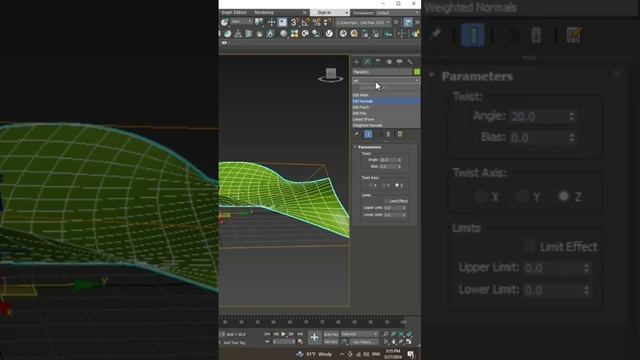Click the Angle spinner arrows
This screenshot has width=640, height=360.
[399, 160]
